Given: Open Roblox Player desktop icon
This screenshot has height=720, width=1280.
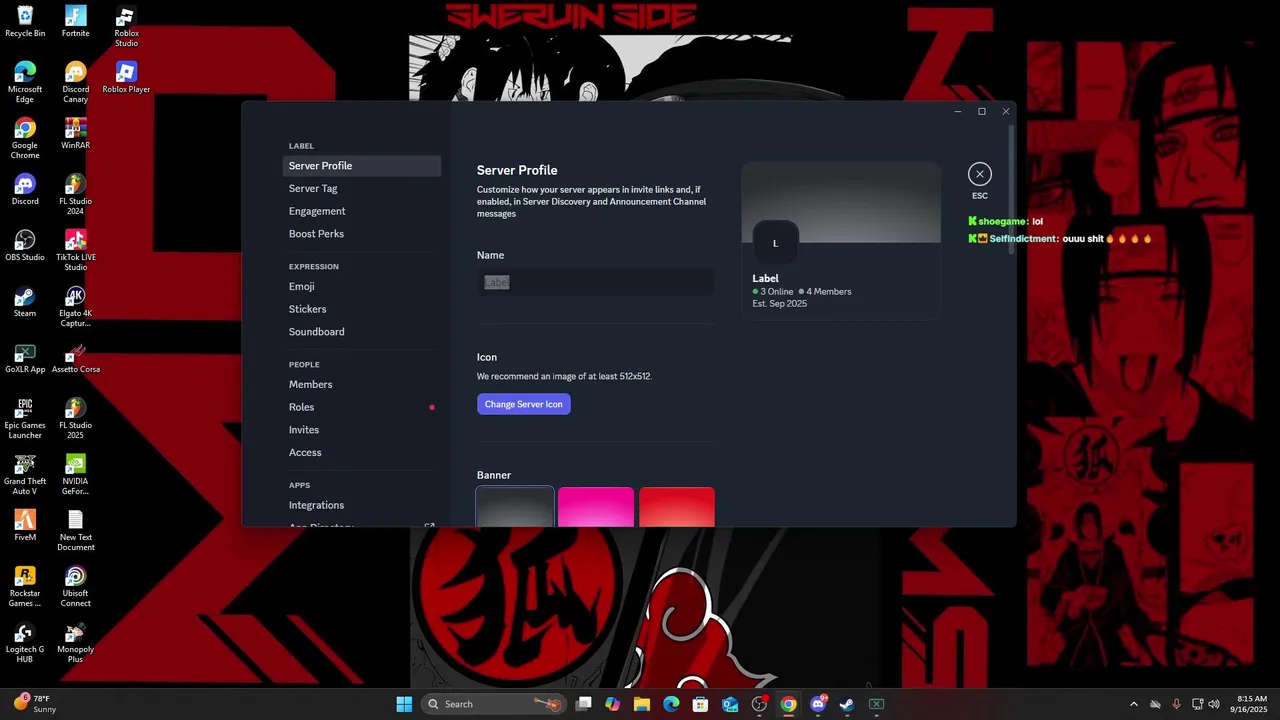Looking at the screenshot, I should (x=126, y=77).
